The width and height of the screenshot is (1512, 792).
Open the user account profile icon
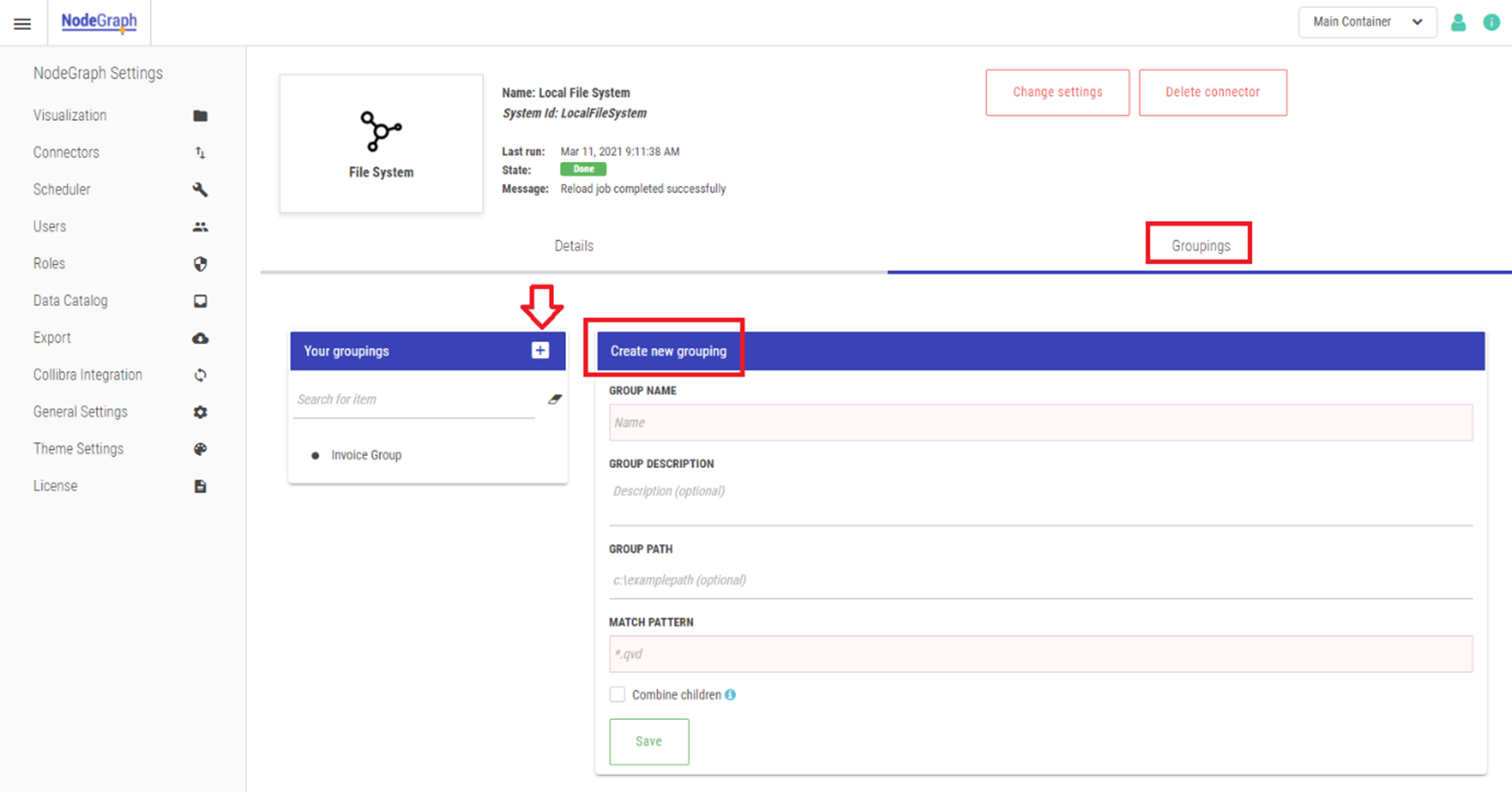tap(1458, 23)
